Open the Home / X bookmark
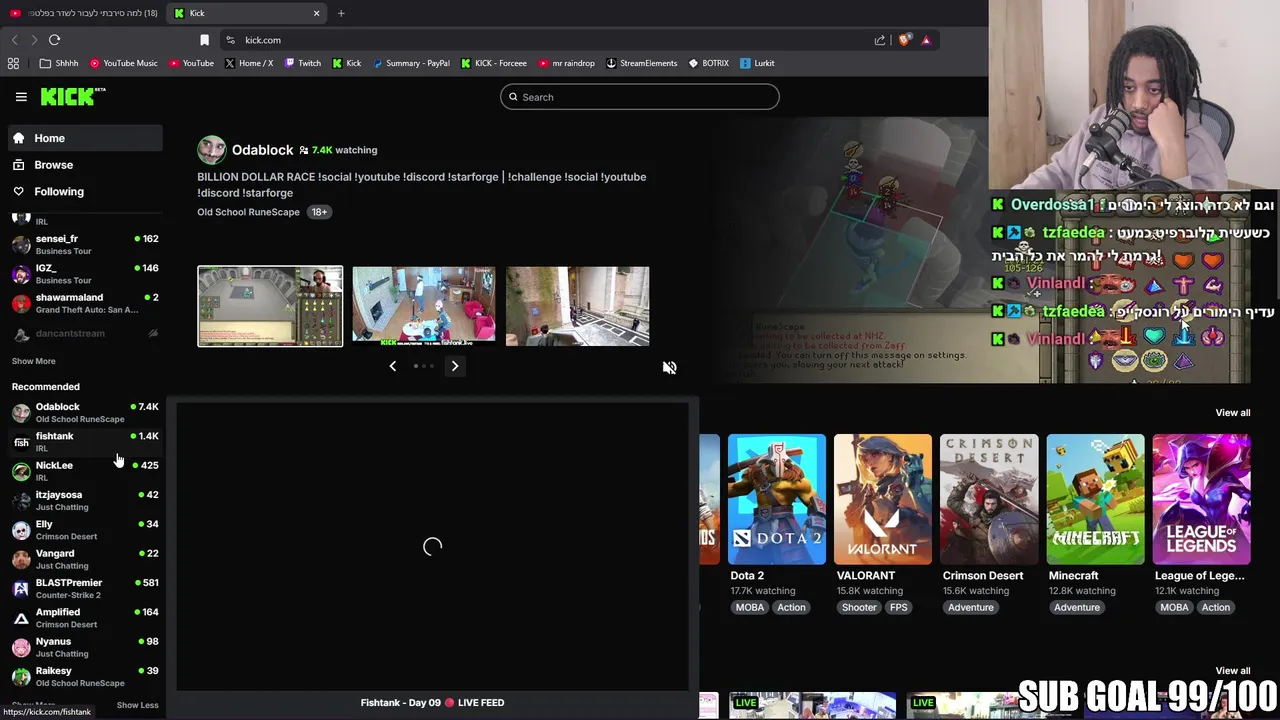The height and width of the screenshot is (720, 1280). pyautogui.click(x=249, y=63)
